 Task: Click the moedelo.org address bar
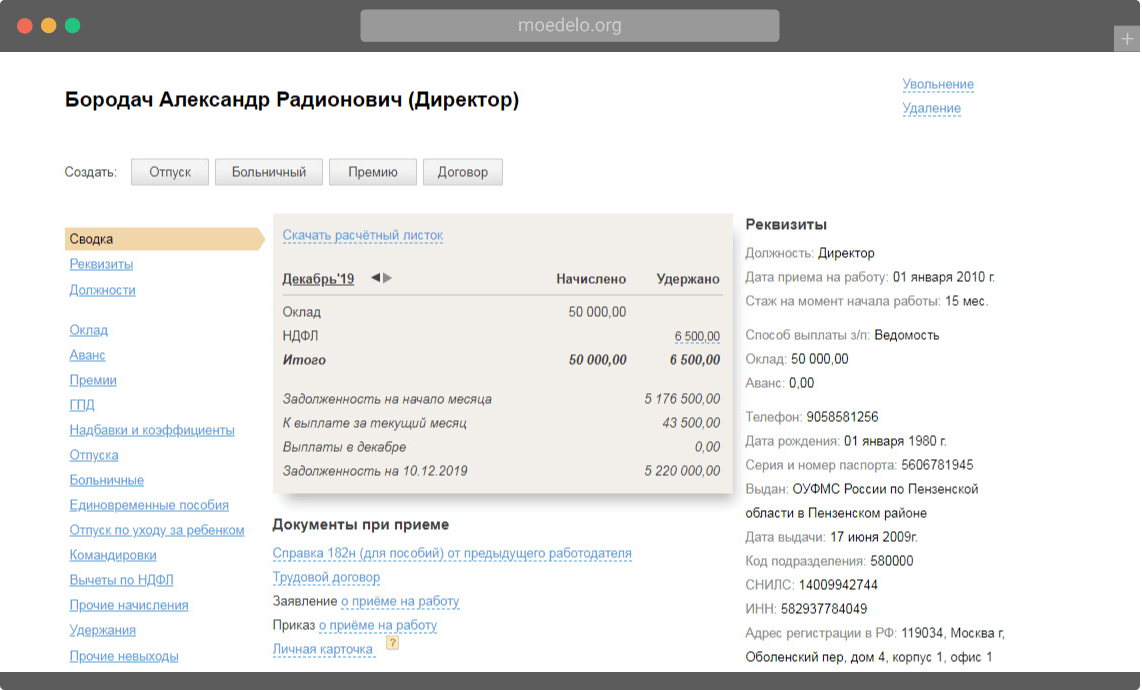[569, 26]
